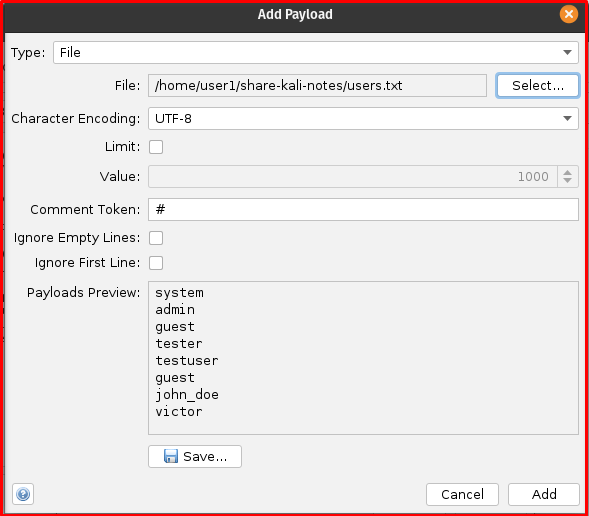Viewport: 589px width, 516px height.
Task: Click the Select... file button
Action: 538,86
